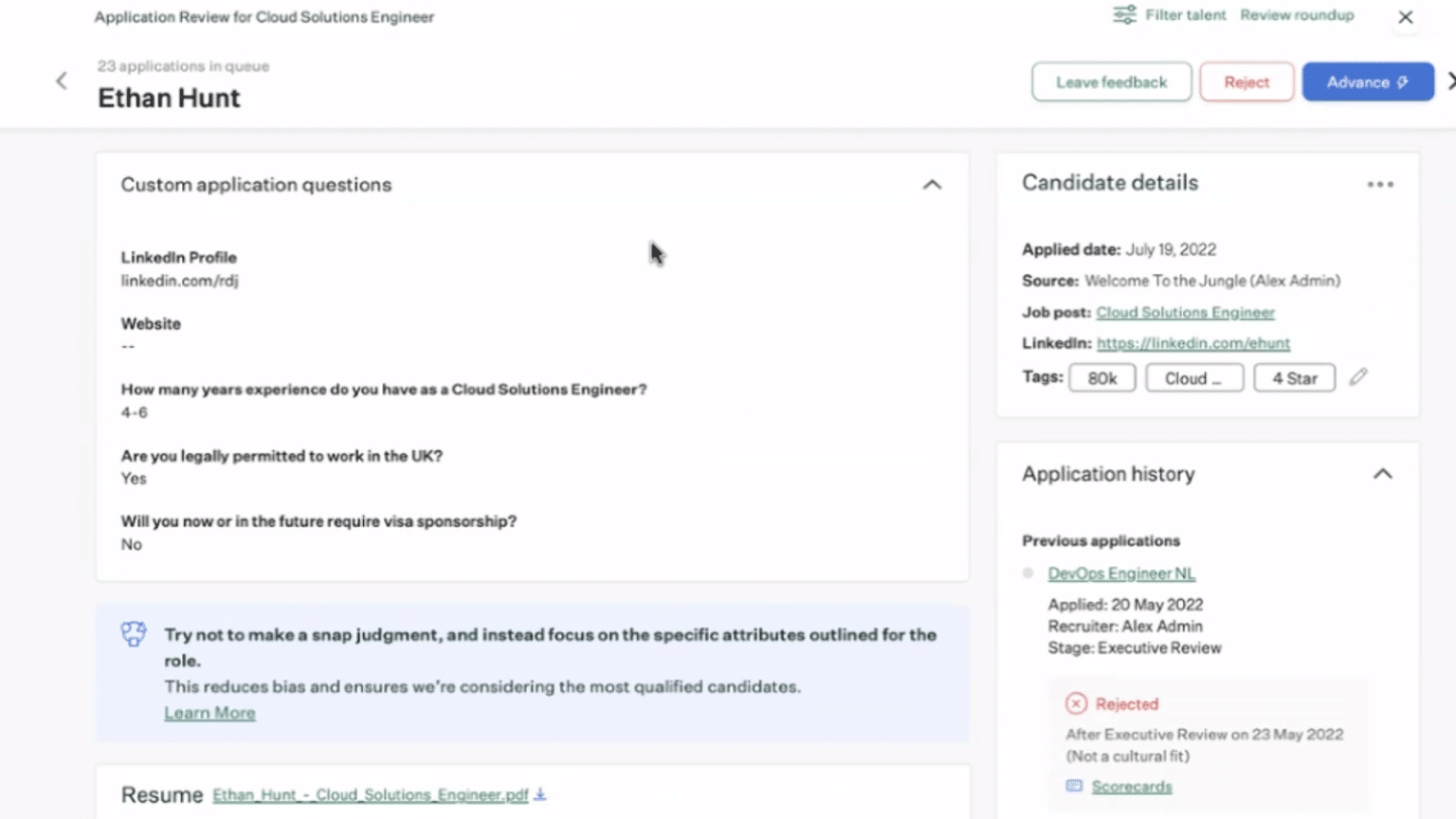
Task: Close the application review panel
Action: coord(1406,17)
